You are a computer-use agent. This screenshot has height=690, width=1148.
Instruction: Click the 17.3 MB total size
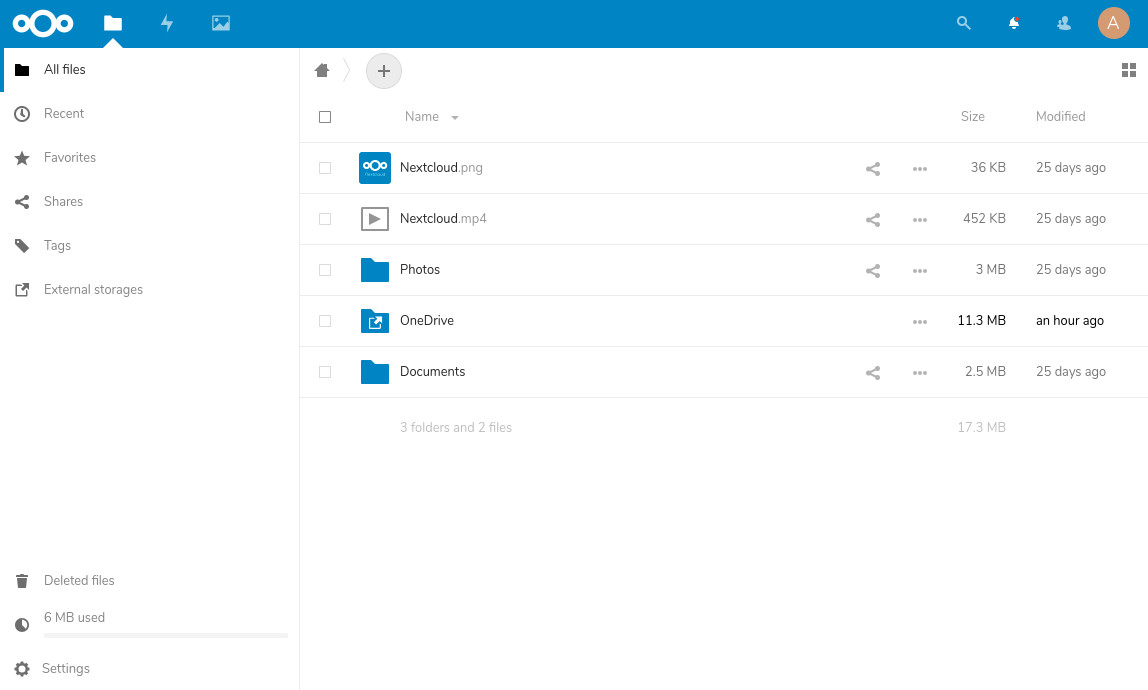[981, 427]
